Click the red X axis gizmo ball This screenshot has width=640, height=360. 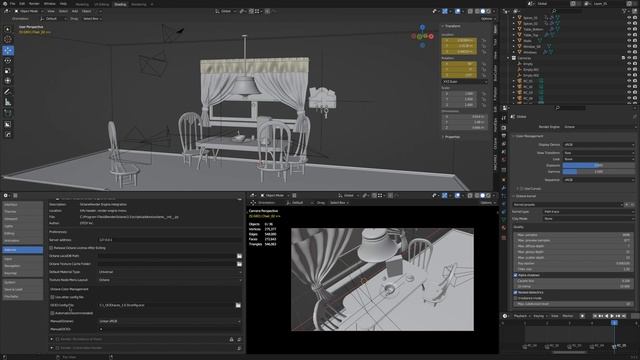[x=431, y=36]
